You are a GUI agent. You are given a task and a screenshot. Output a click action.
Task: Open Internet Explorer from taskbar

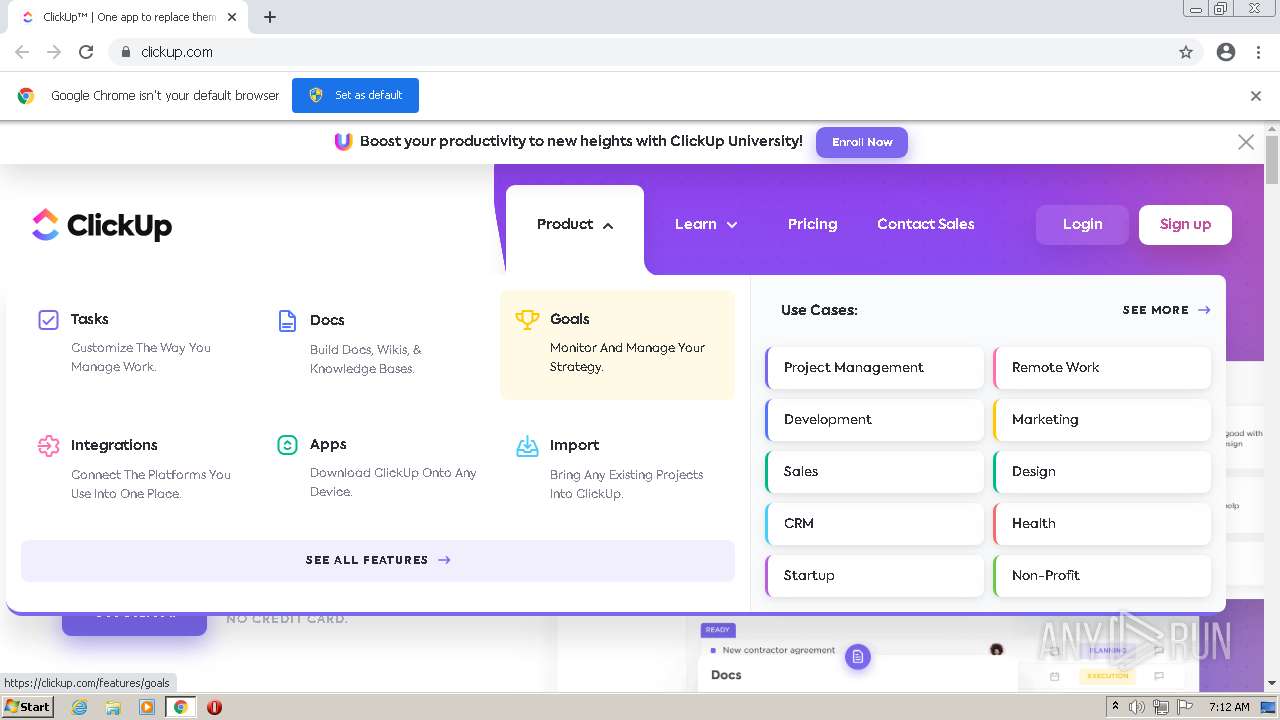click(x=79, y=707)
